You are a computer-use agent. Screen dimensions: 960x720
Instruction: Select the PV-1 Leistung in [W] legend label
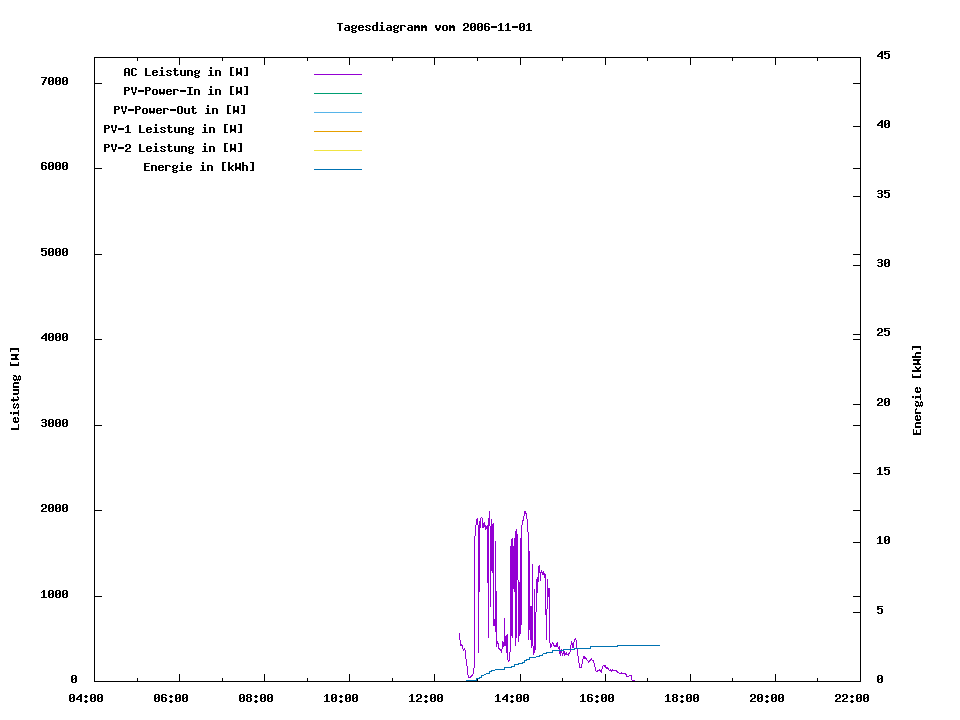(x=173, y=129)
